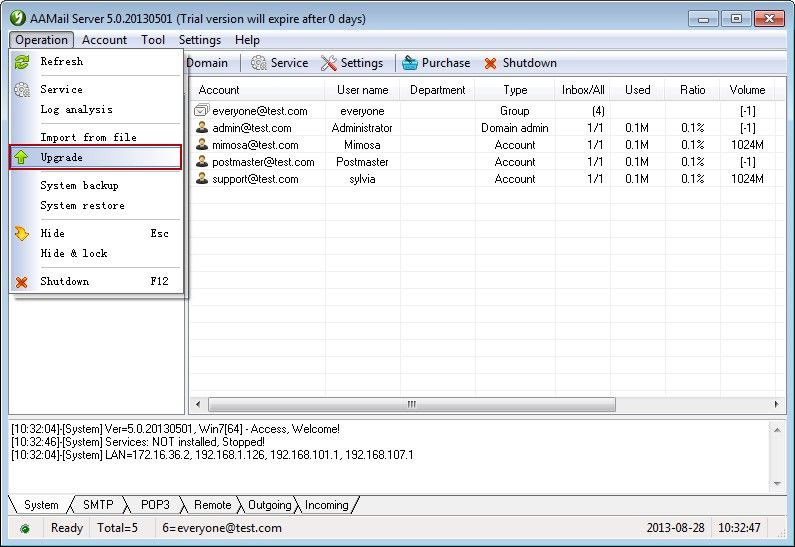Select System backup menu entry
Viewport: 795px width, 547px height.
96,186
